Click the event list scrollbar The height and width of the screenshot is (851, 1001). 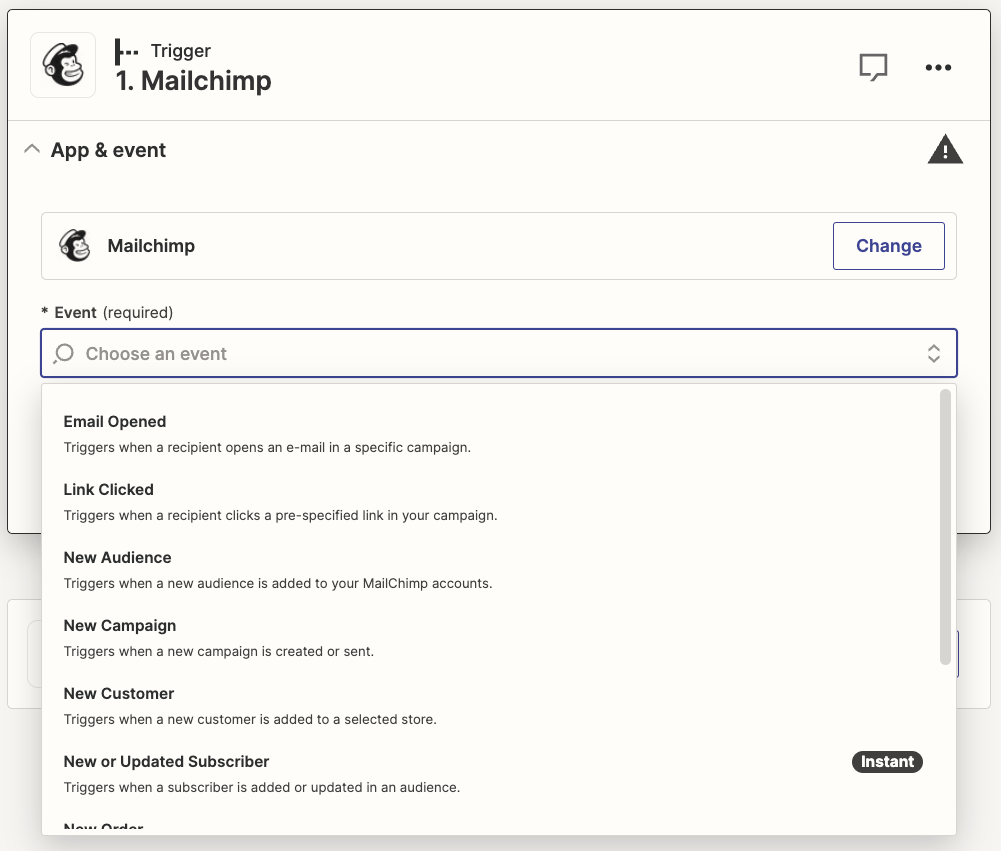click(x=945, y=527)
